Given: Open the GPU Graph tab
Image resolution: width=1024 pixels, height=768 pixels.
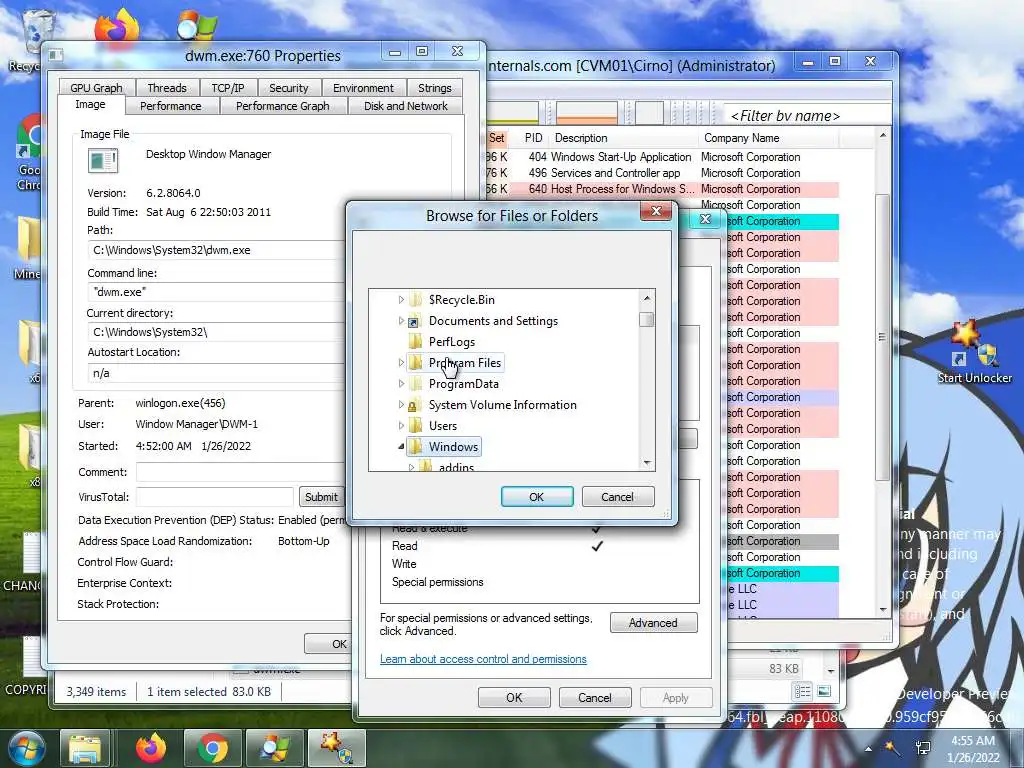Looking at the screenshot, I should [96, 88].
